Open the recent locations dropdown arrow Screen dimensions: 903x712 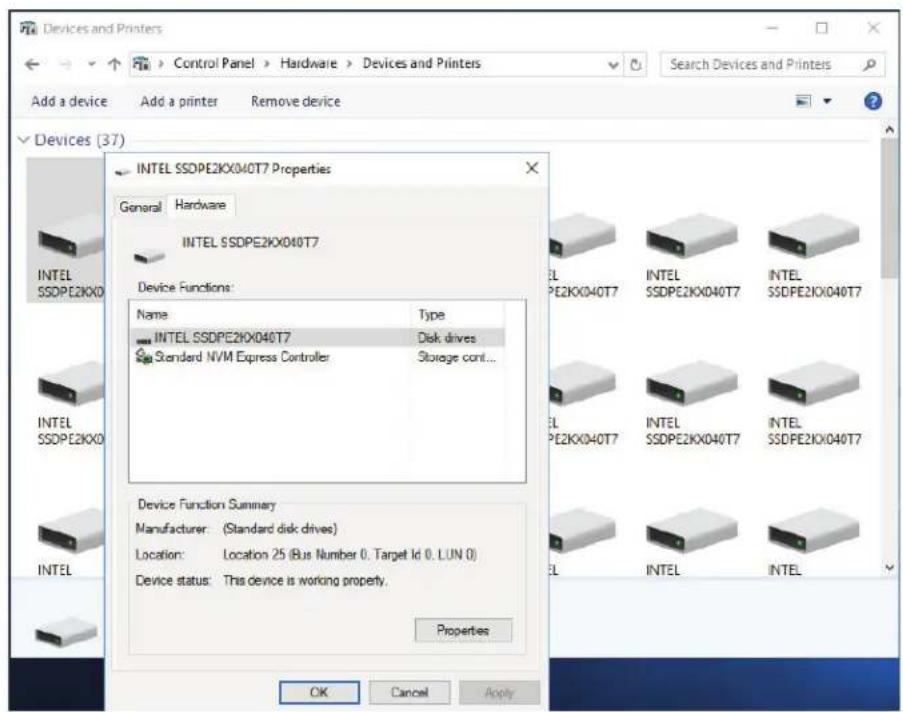92,65
